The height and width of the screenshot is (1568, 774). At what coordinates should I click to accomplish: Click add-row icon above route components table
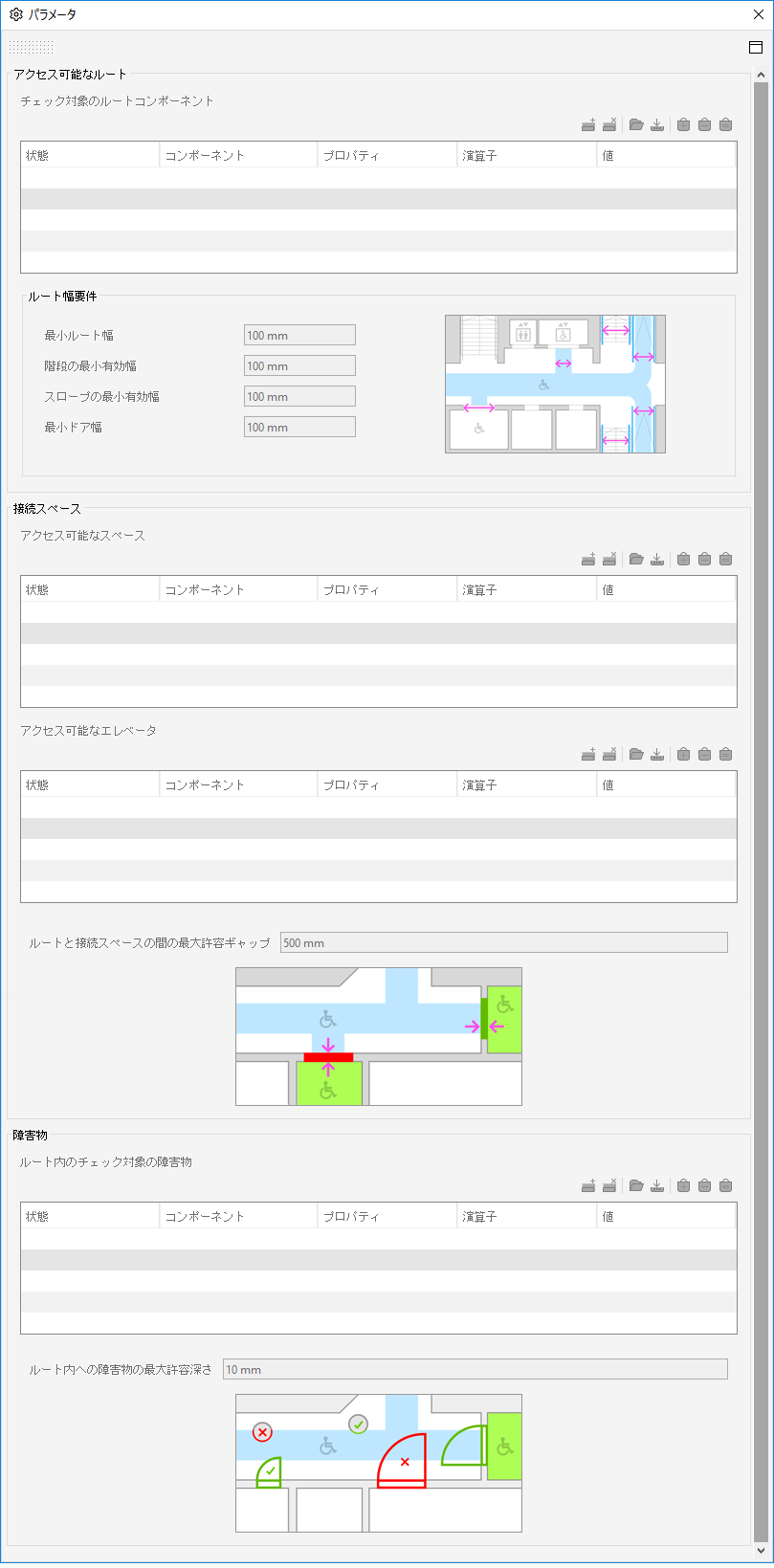click(588, 124)
